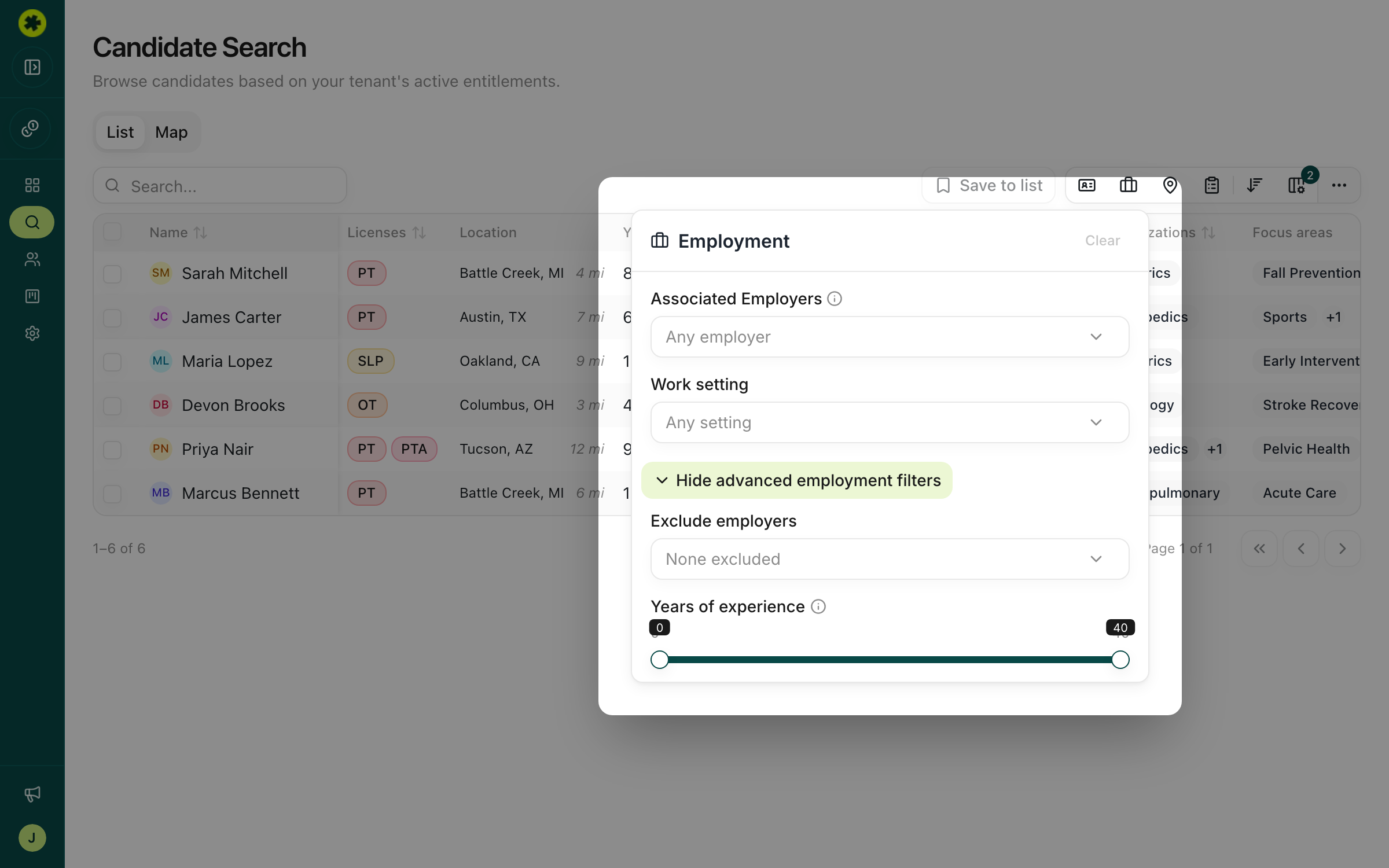Open Priya Nair candidate name

[218, 449]
